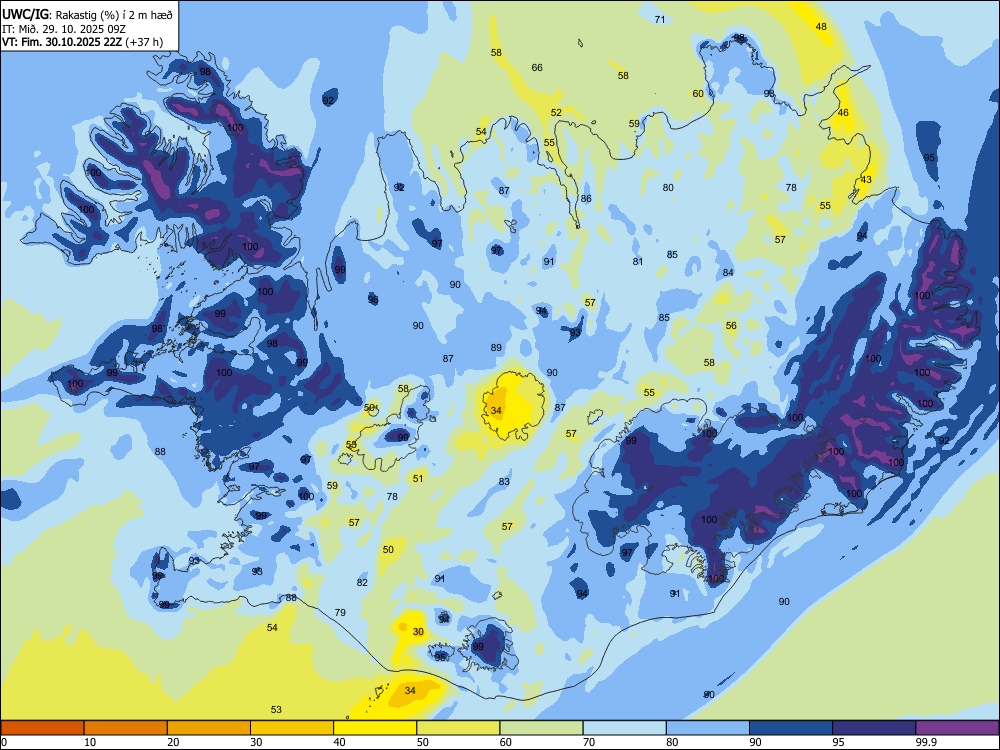Click the amber 30–40 legend swatch

coord(292,728)
